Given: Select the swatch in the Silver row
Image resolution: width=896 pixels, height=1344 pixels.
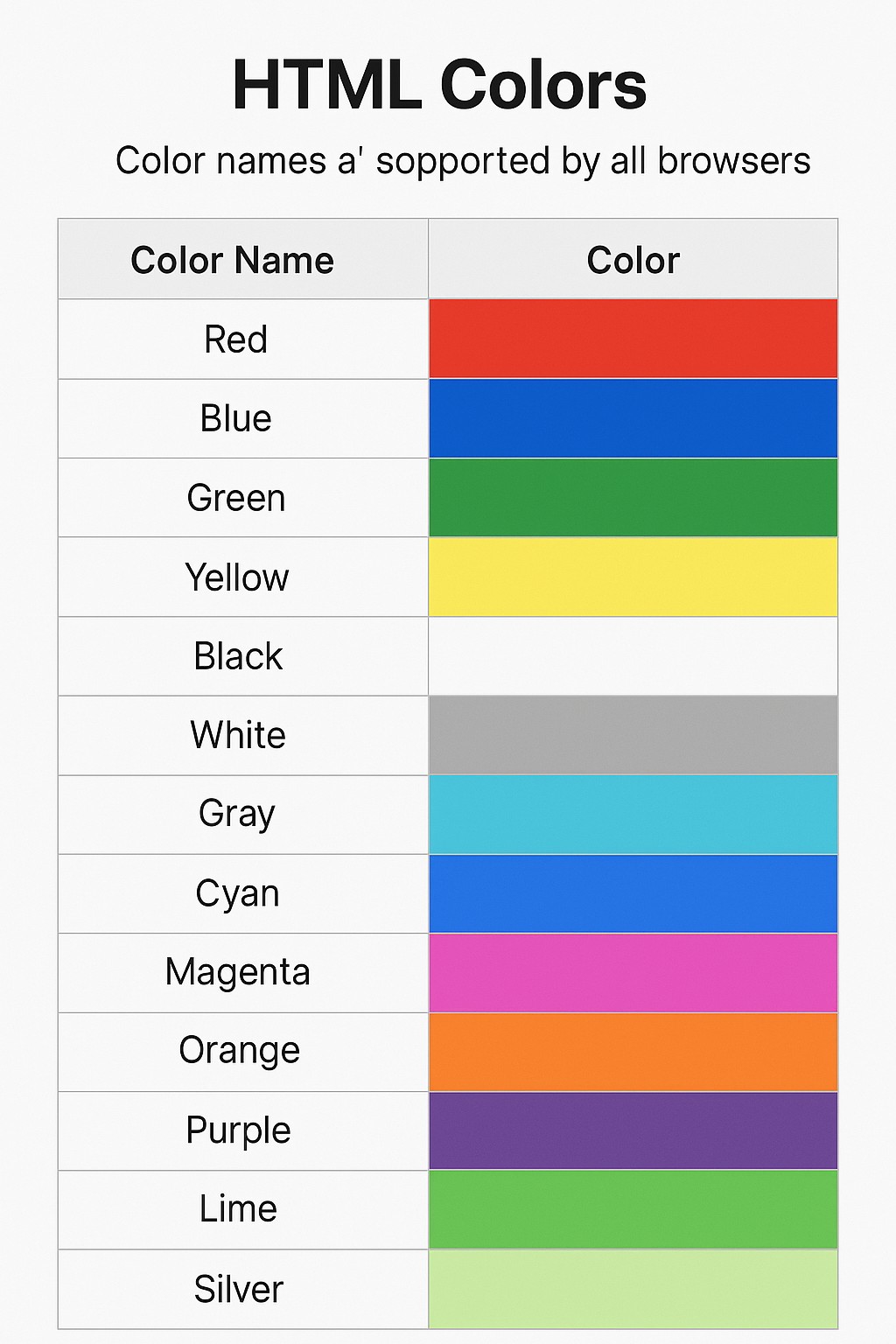Looking at the screenshot, I should [x=633, y=1289].
